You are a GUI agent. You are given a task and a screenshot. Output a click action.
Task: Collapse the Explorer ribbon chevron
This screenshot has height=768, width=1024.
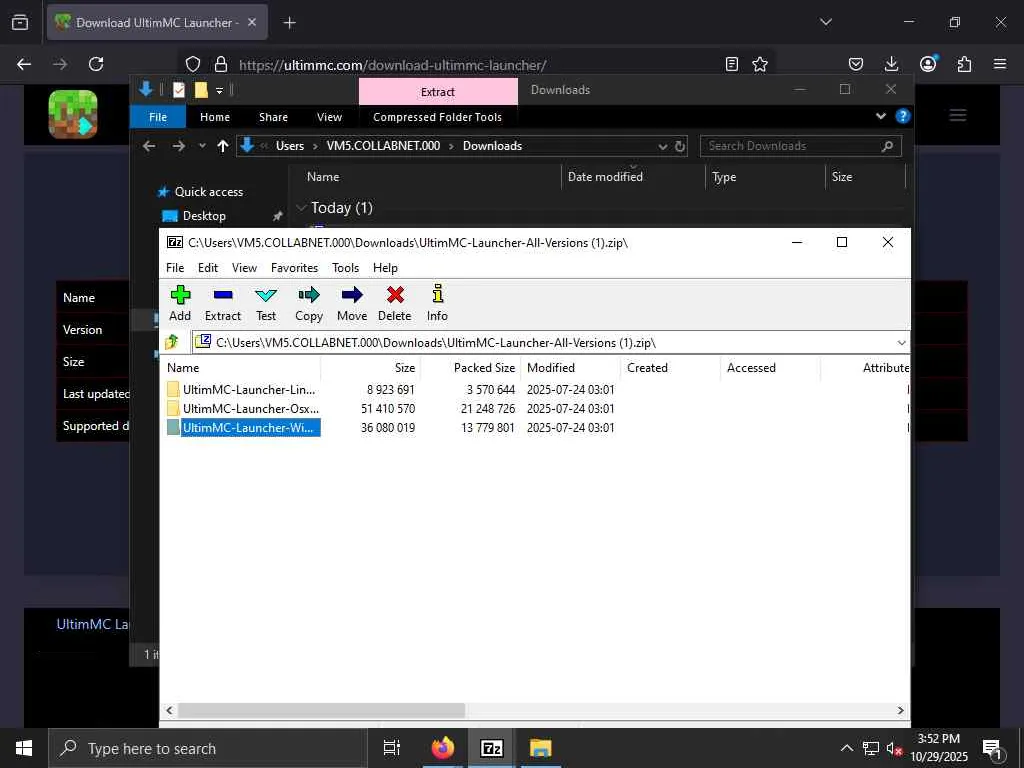point(880,116)
